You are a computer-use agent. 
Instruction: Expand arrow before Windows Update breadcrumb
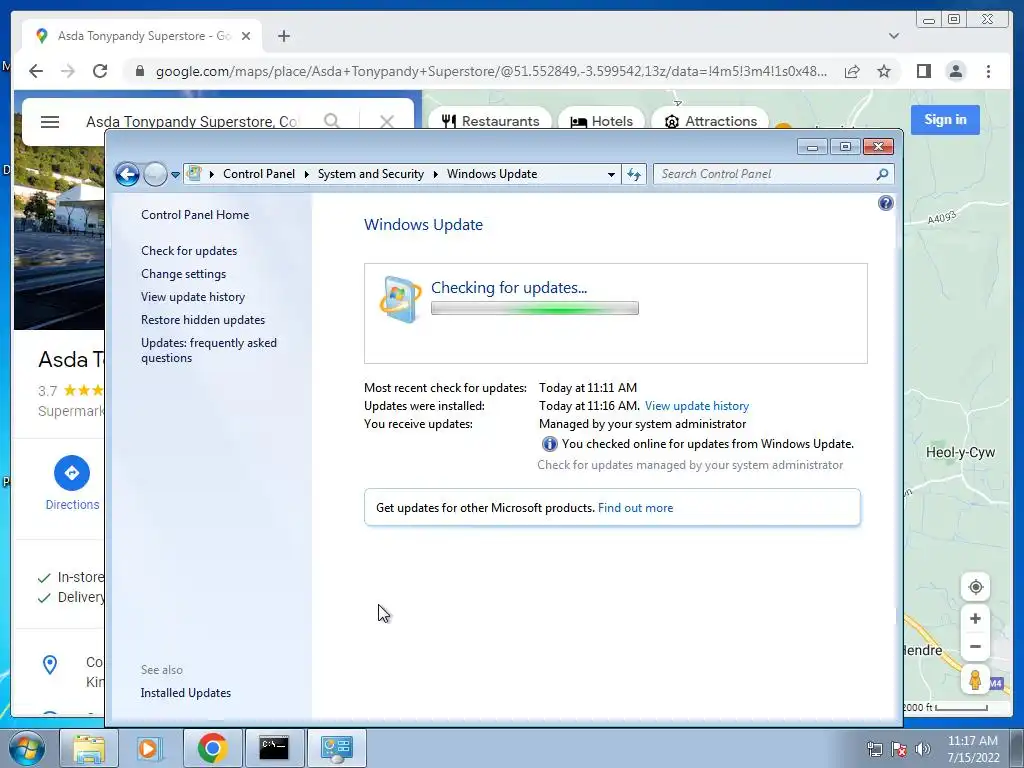[436, 174]
